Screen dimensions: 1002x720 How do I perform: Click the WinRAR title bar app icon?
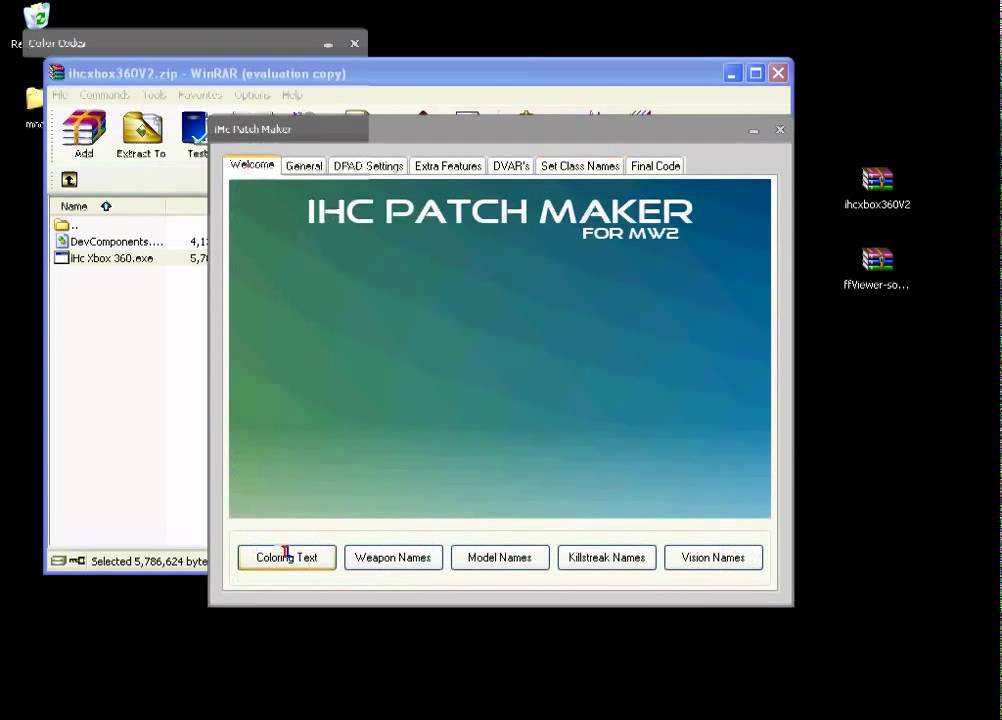pos(57,72)
